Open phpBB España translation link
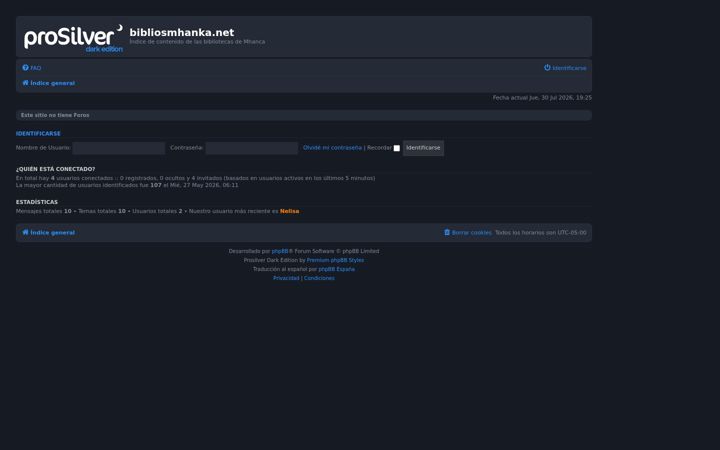Image resolution: width=720 pixels, height=450 pixels. click(337, 269)
